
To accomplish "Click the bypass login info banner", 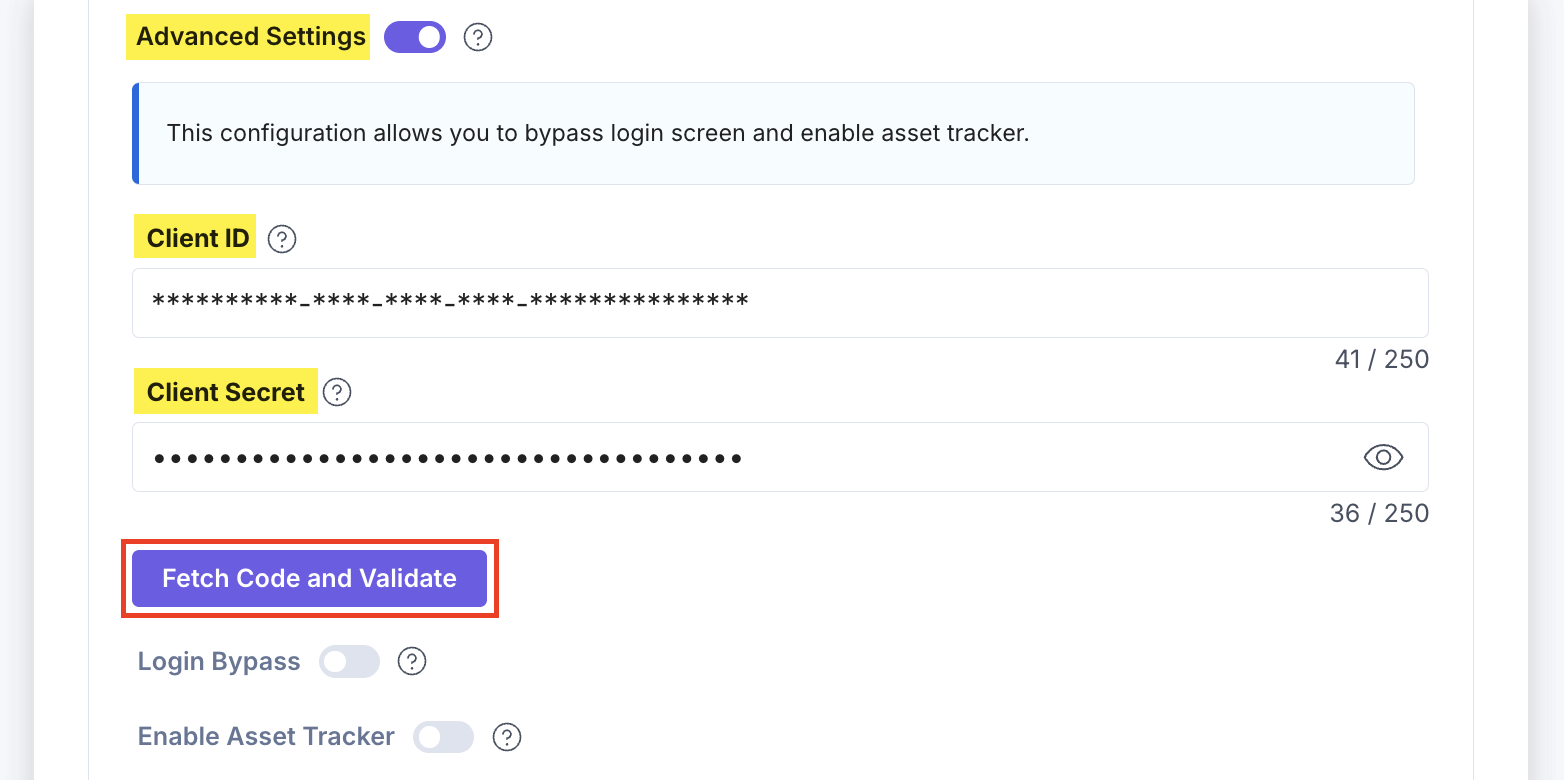I will coord(773,133).
